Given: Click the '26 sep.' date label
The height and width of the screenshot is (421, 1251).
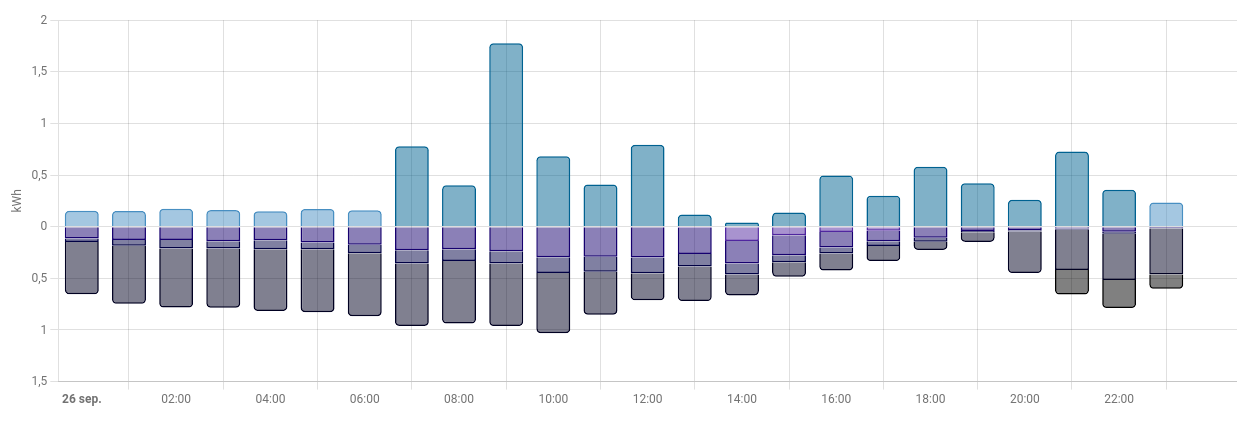Looking at the screenshot, I should (x=82, y=399).
